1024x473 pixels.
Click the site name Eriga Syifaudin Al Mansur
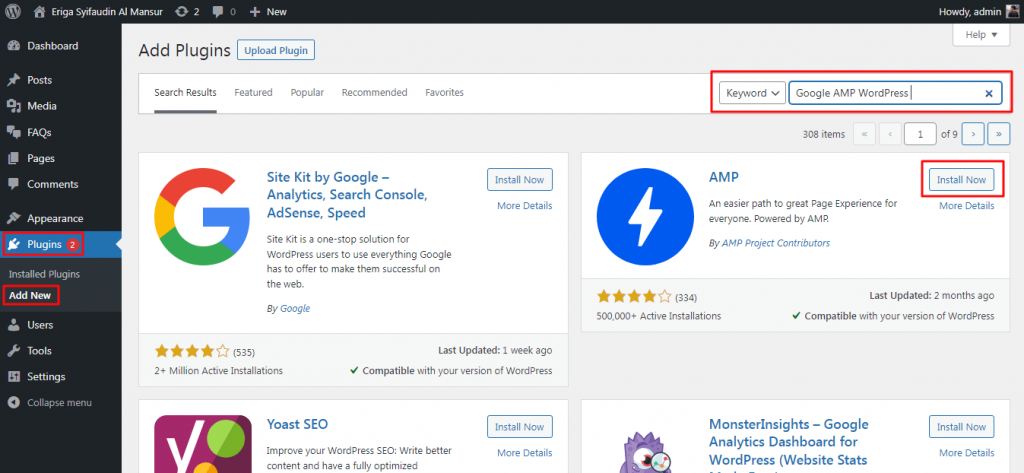[108, 11]
